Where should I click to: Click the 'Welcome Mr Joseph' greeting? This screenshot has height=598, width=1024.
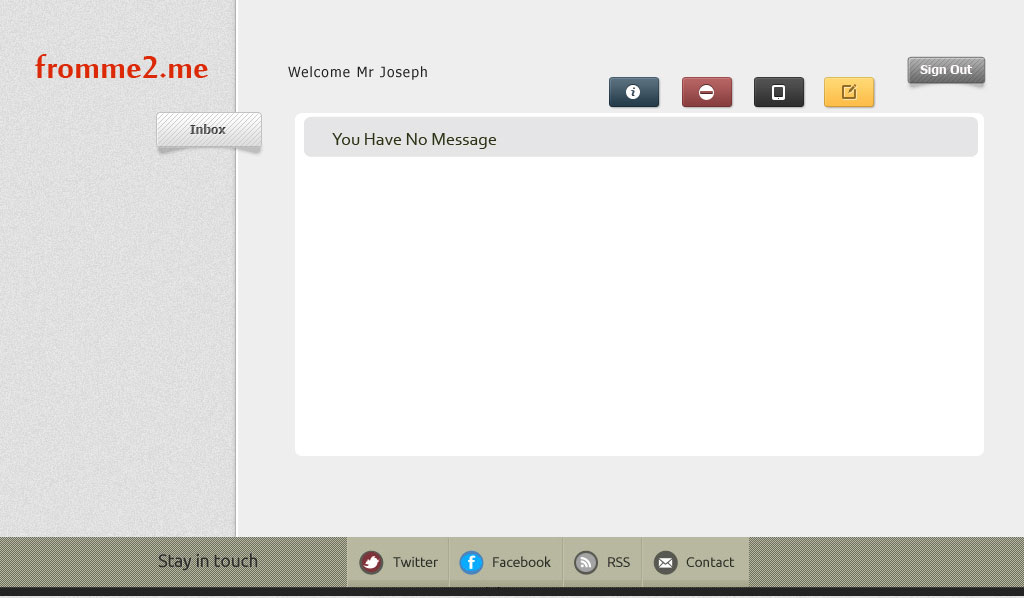(x=358, y=72)
